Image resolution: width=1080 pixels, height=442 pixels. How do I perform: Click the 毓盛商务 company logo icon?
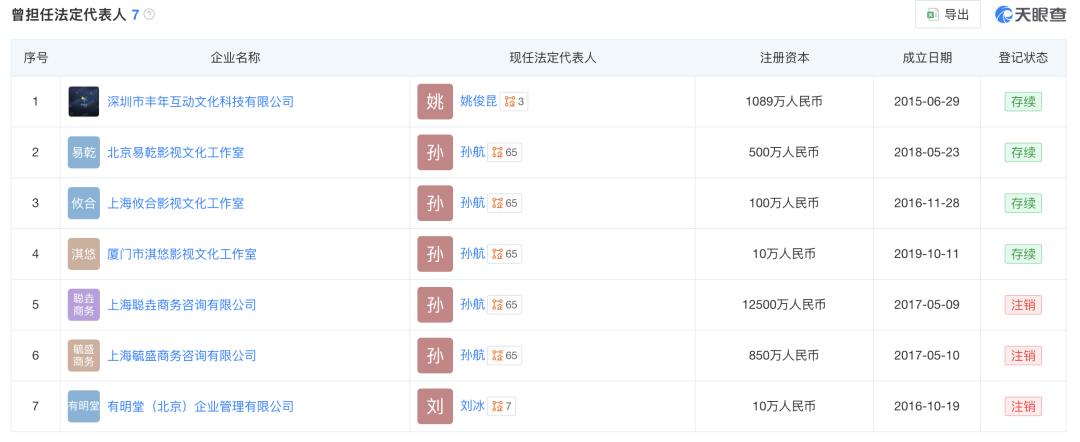coord(84,355)
